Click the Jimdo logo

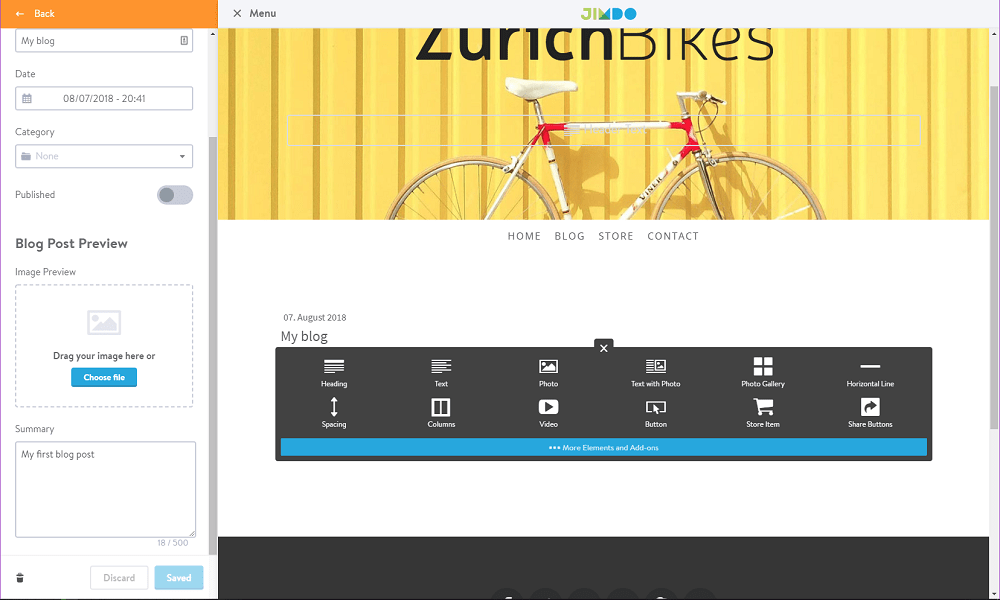pyautogui.click(x=608, y=13)
